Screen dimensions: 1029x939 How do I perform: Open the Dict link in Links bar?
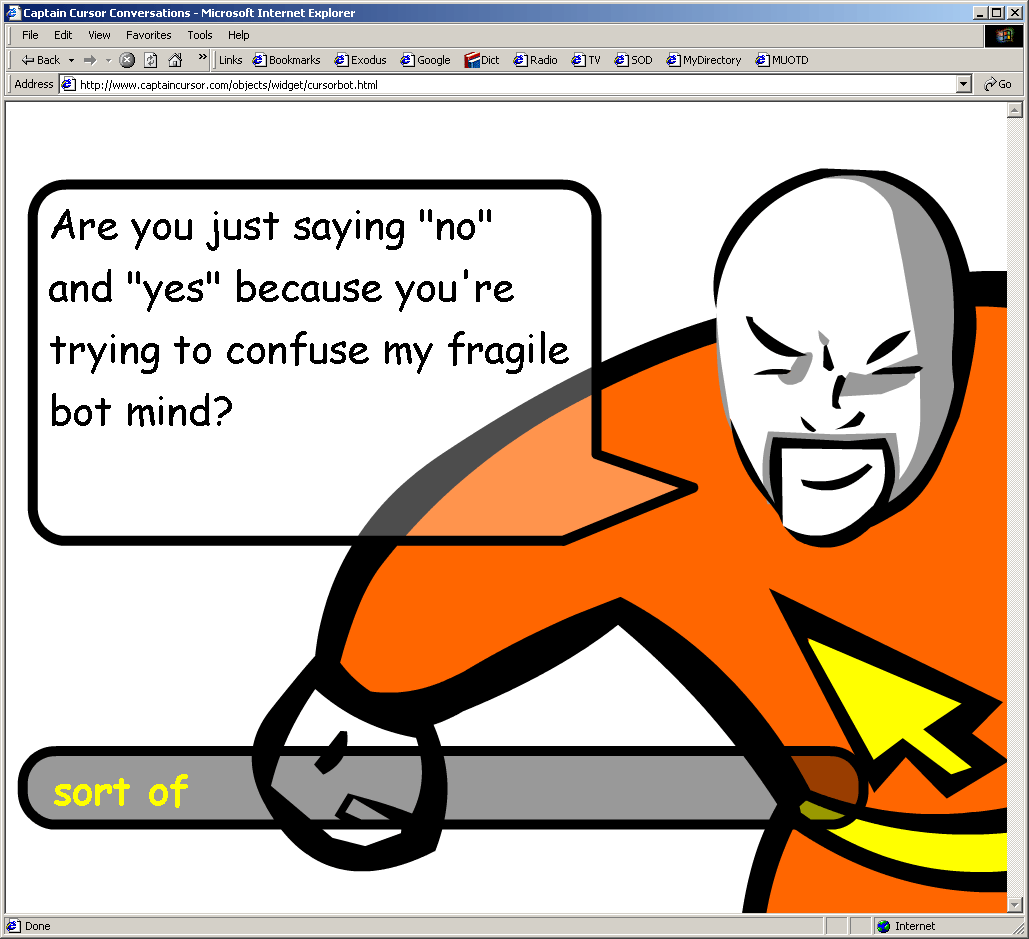coord(482,60)
